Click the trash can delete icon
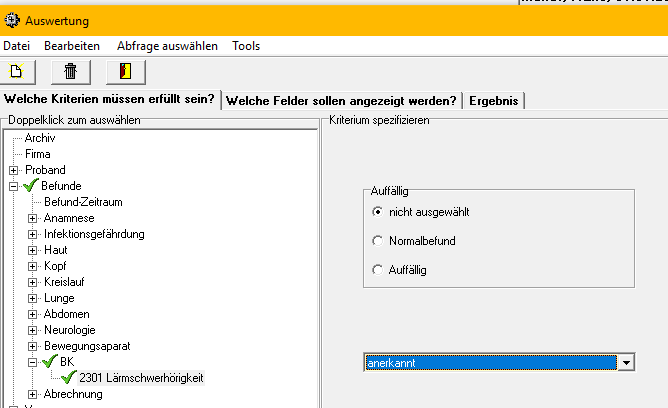This screenshot has height=408, width=668. click(70, 71)
